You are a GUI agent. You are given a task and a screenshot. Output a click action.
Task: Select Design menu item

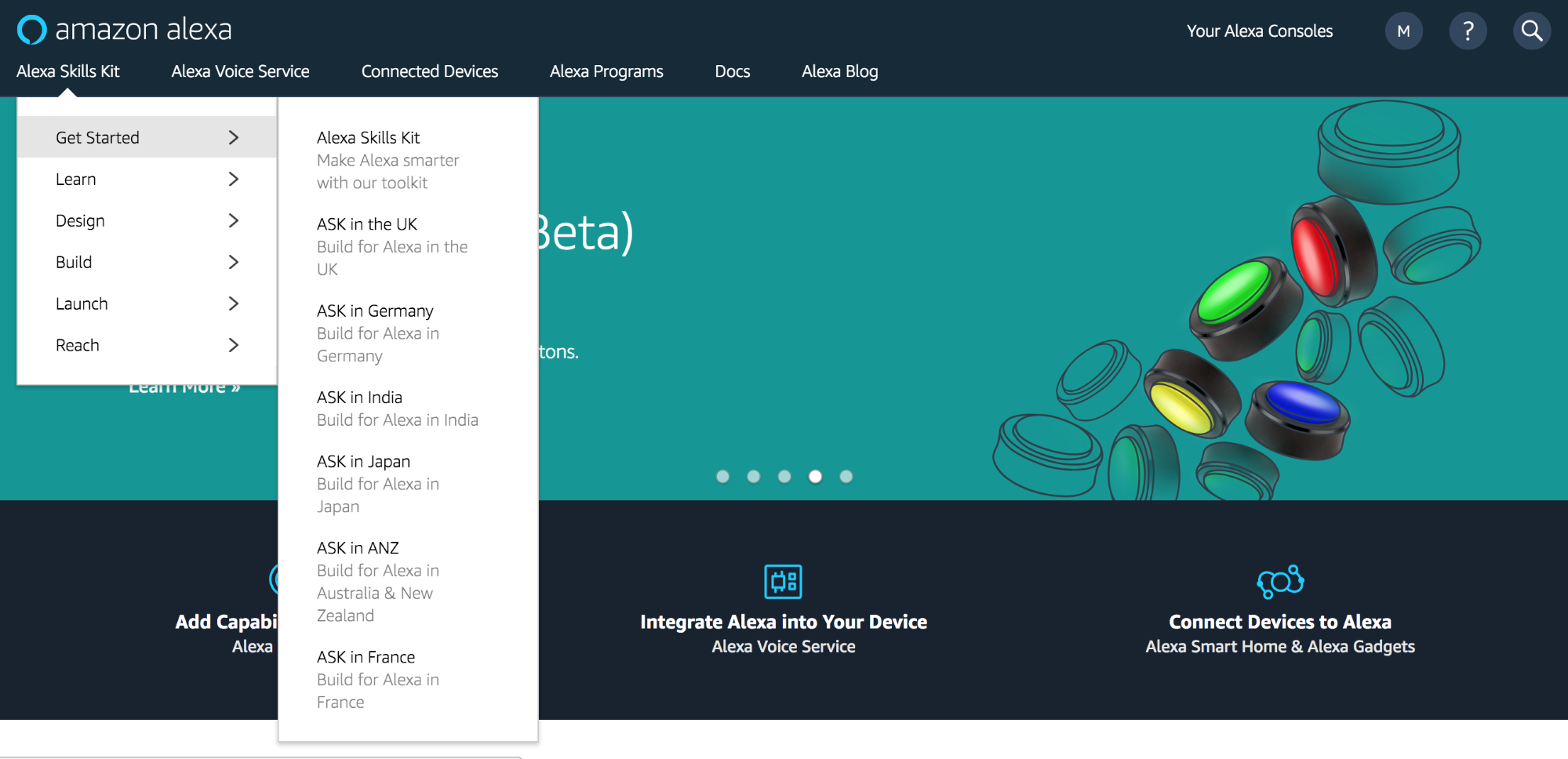[x=147, y=220]
